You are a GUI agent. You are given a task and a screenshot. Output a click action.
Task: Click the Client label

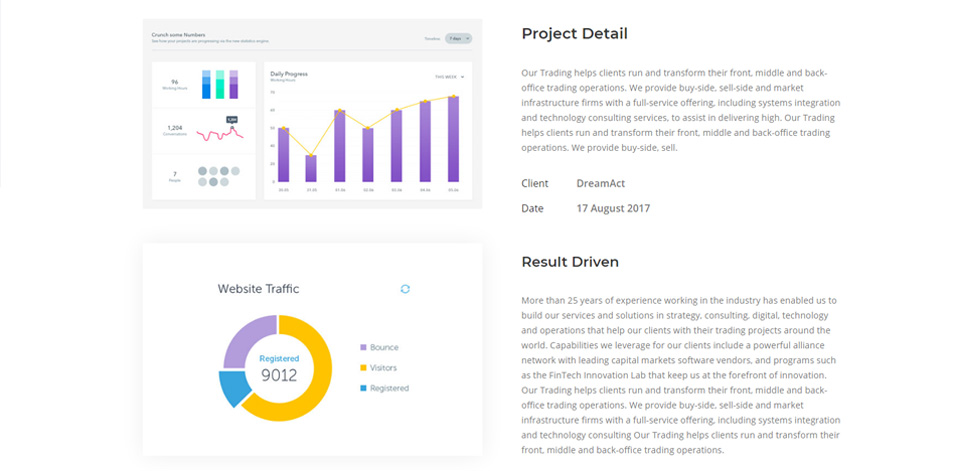coord(535,184)
